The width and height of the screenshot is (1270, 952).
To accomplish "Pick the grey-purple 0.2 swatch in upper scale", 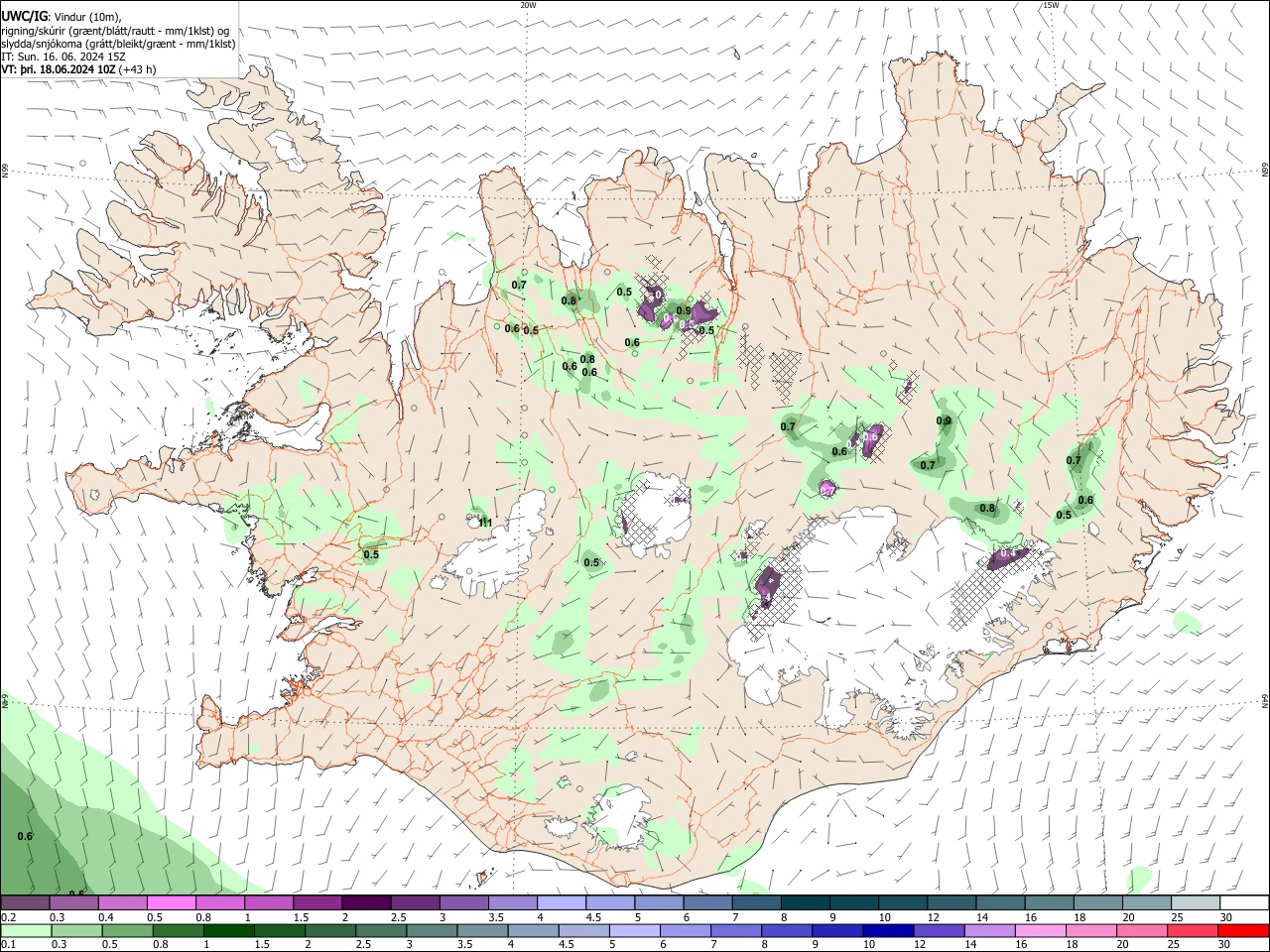I will point(25,903).
